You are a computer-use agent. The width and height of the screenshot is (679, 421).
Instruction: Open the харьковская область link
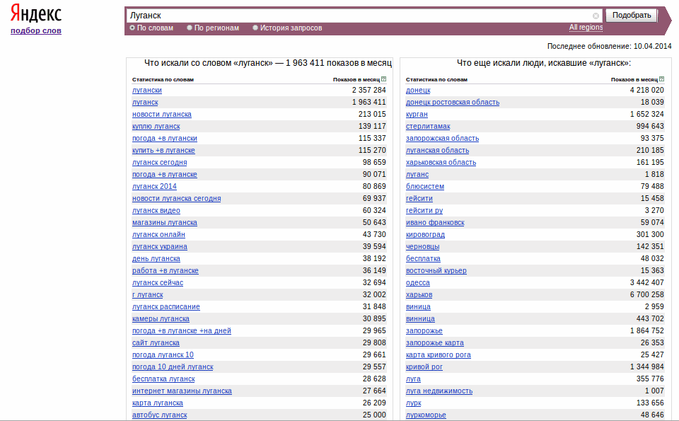[x=441, y=162]
